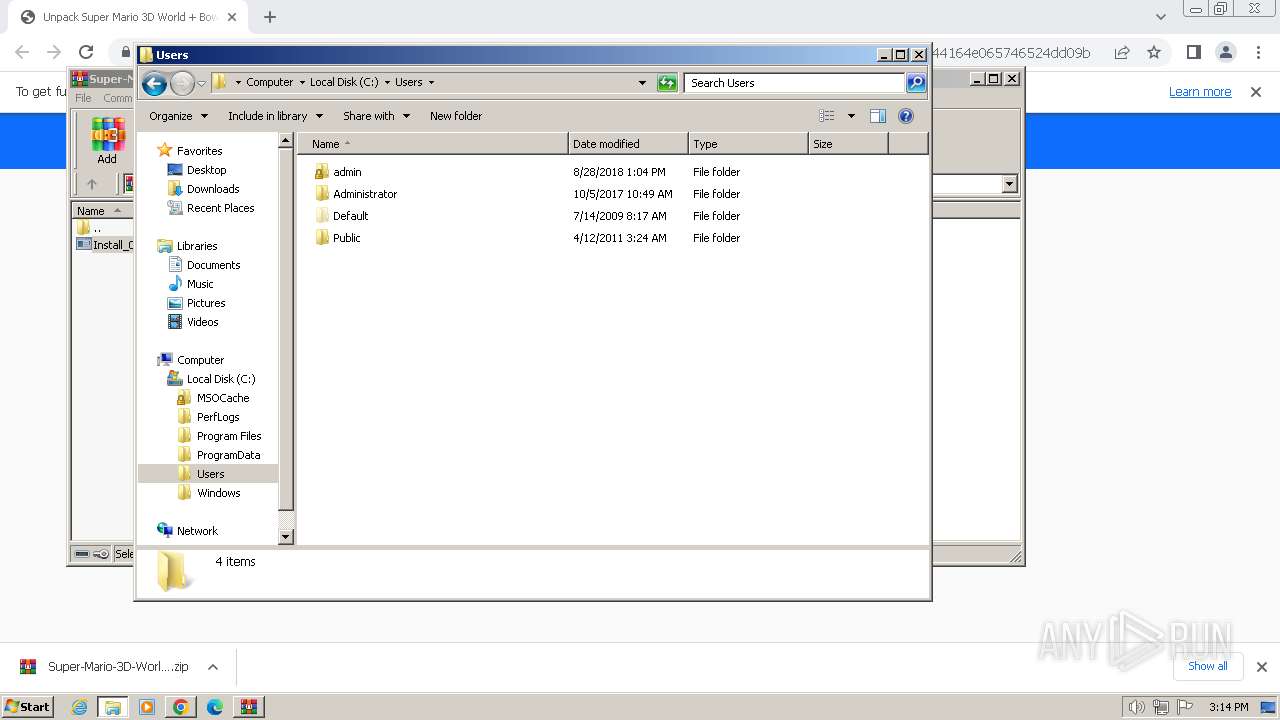Open Share with dropdown

pos(376,116)
